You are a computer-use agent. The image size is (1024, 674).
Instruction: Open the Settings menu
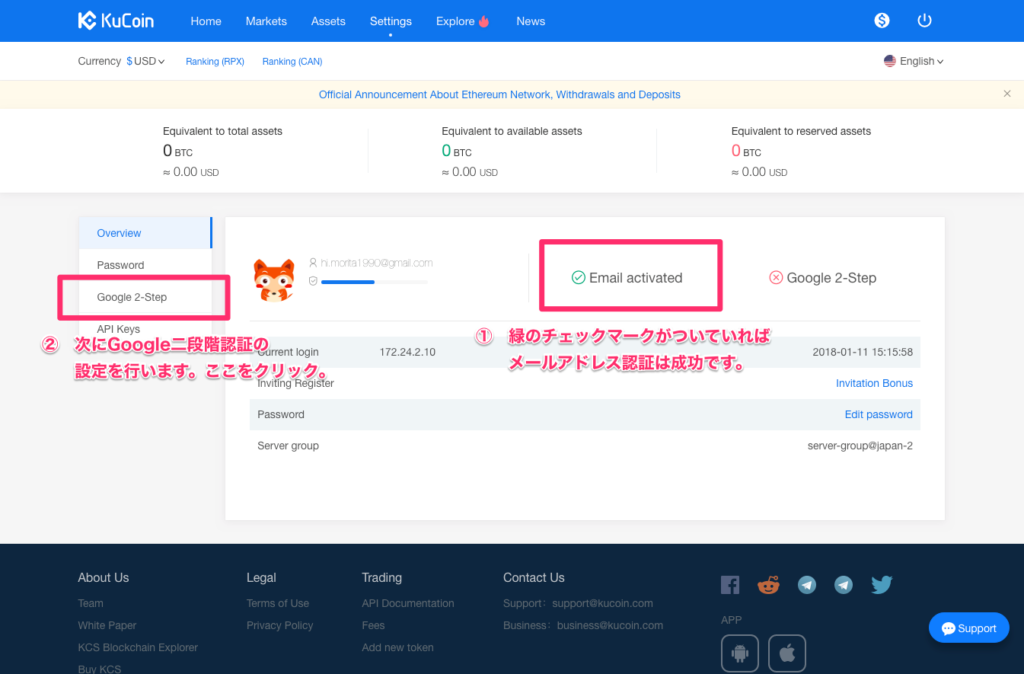[x=391, y=21]
